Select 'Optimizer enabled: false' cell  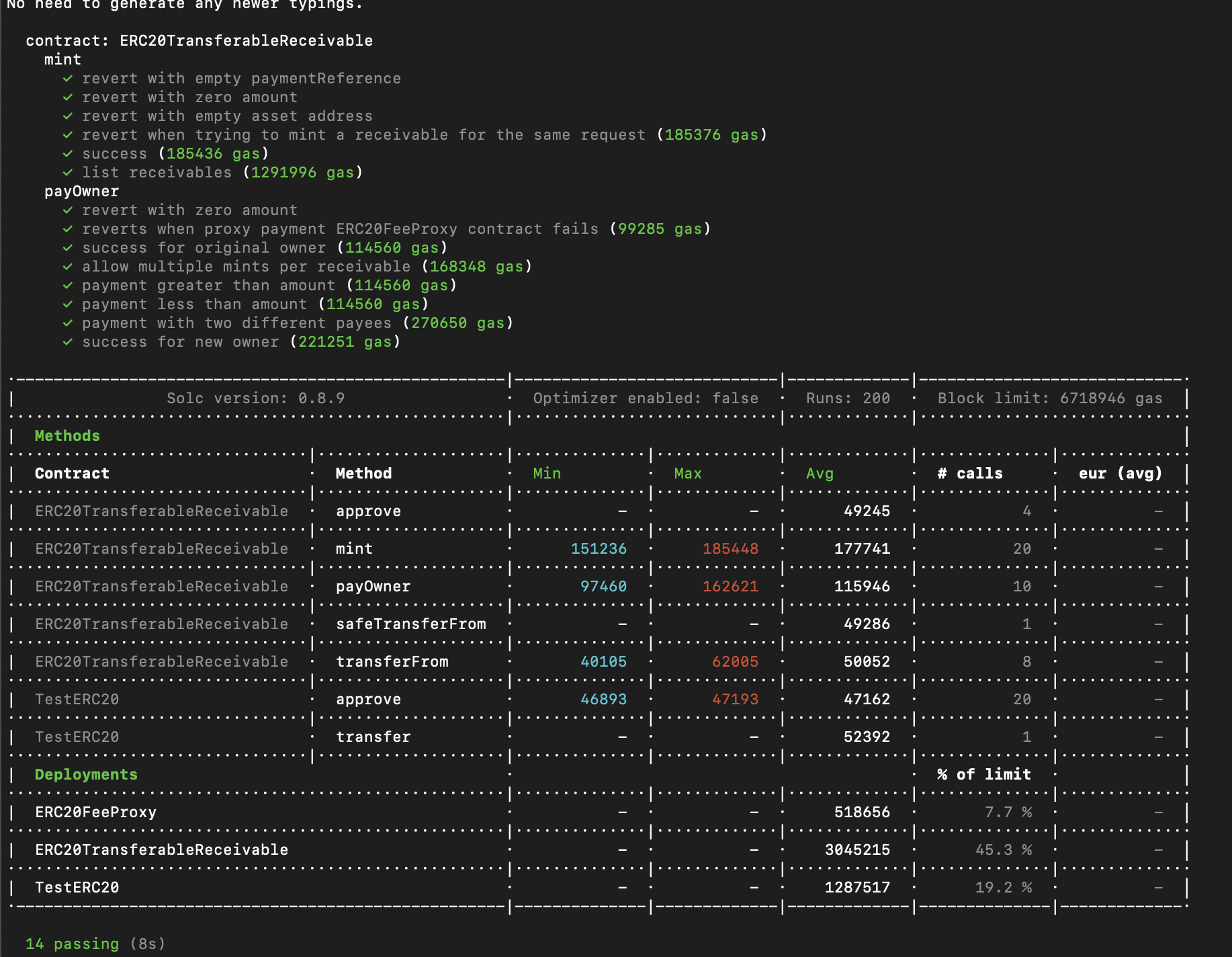[x=646, y=399]
